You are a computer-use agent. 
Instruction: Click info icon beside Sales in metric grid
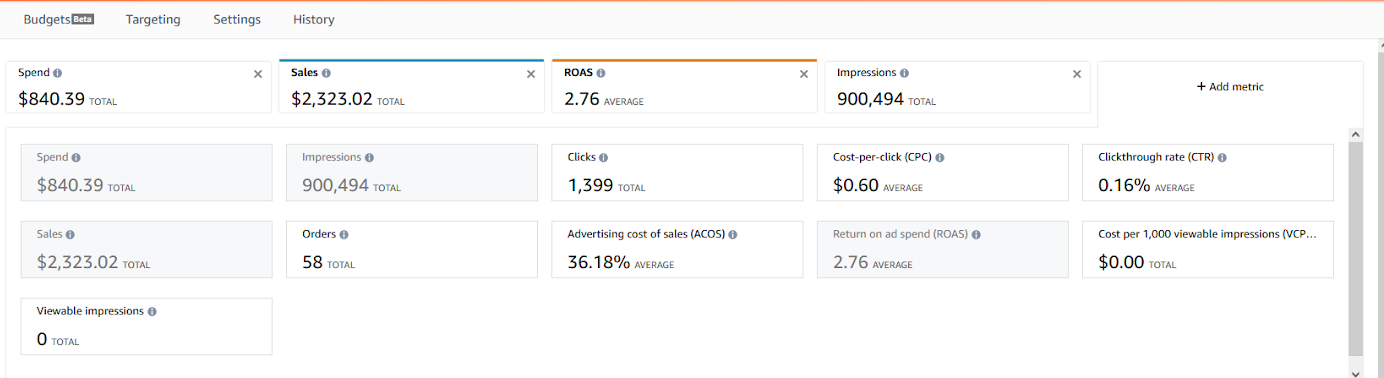(x=71, y=234)
